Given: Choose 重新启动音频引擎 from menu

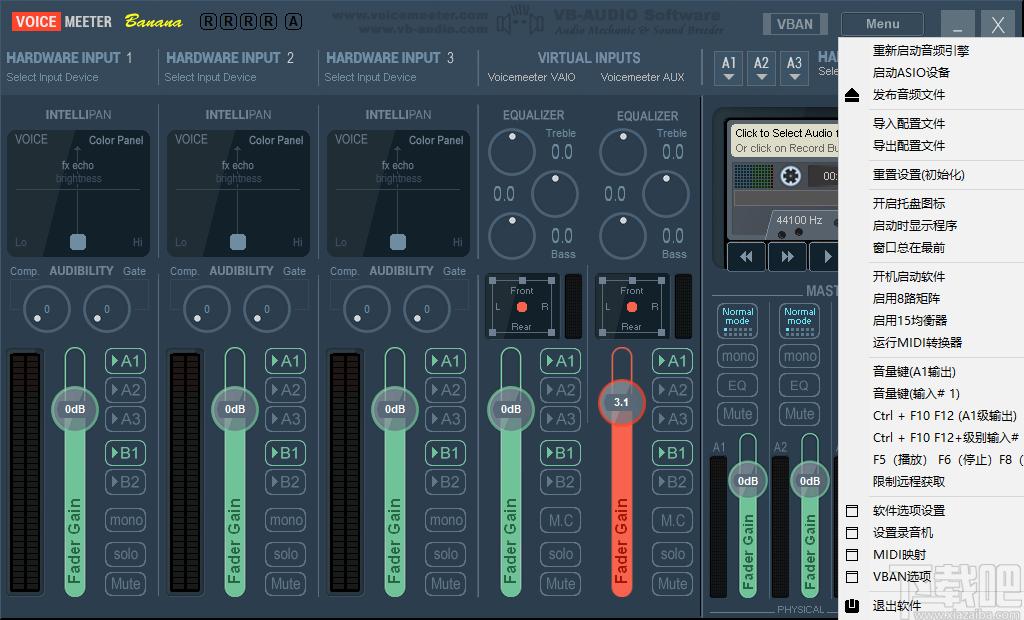Looking at the screenshot, I should click(x=921, y=50).
